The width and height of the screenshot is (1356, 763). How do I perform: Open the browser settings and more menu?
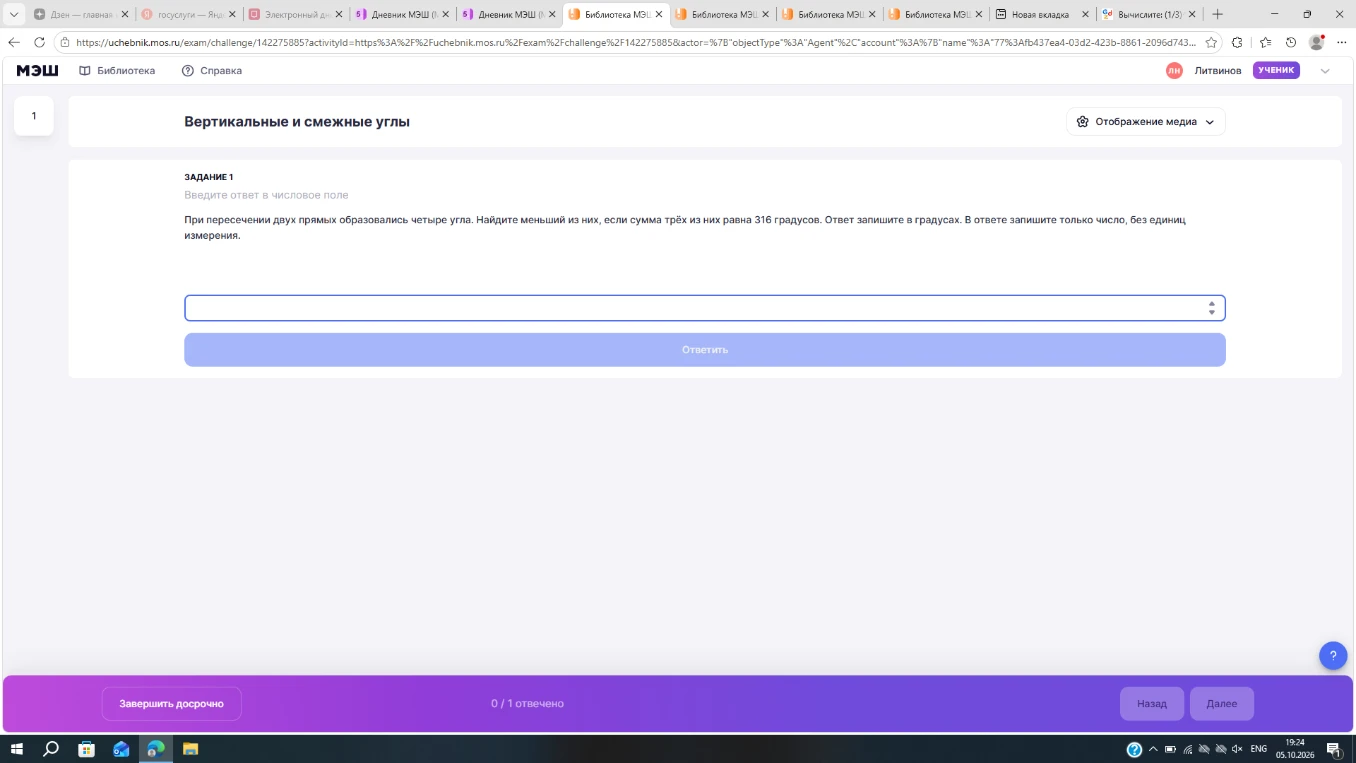pyautogui.click(x=1342, y=42)
